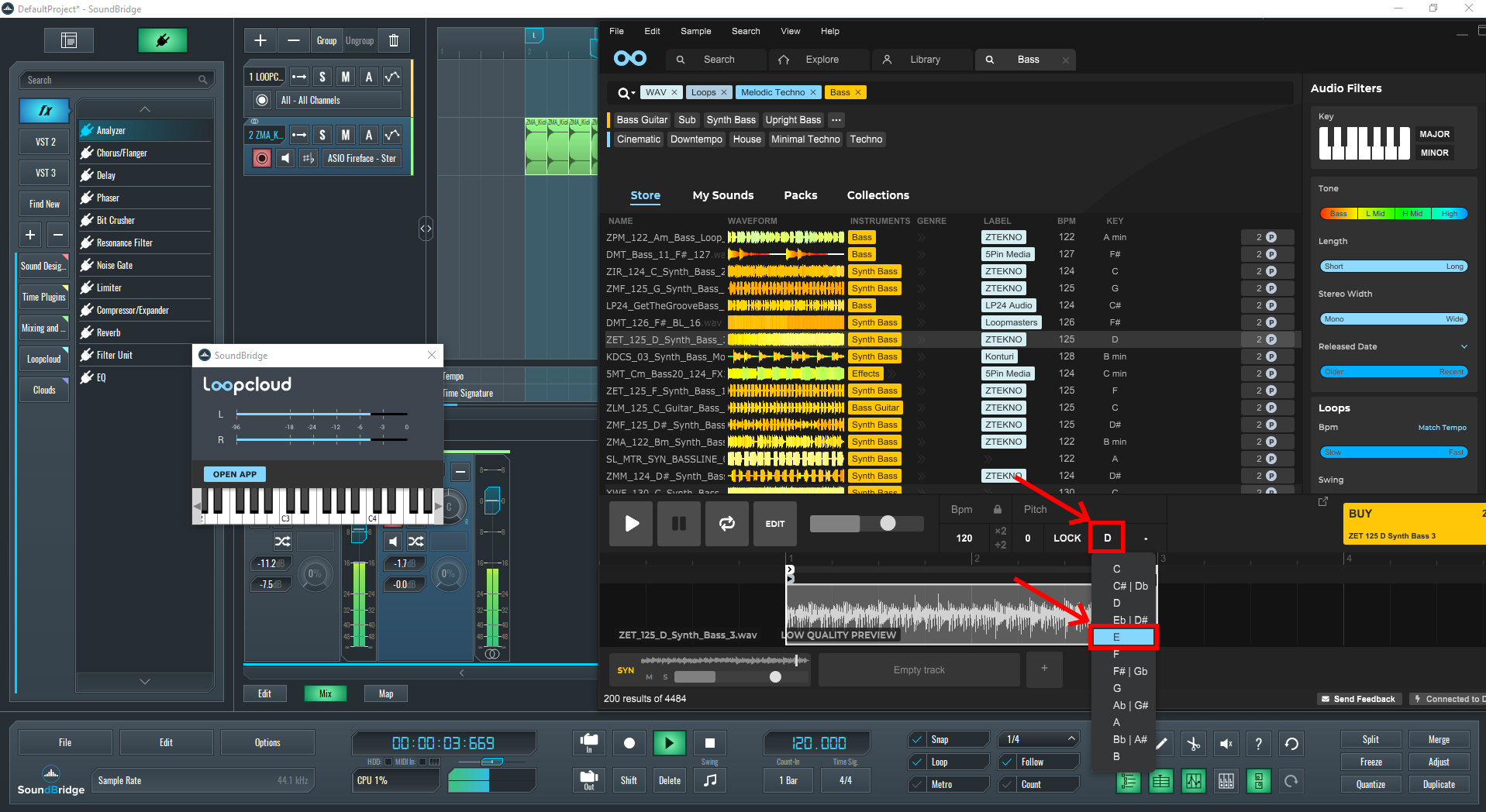The height and width of the screenshot is (812, 1486).
Task: Open track 1 'All - All Channels' input dropdown
Action: [x=340, y=100]
